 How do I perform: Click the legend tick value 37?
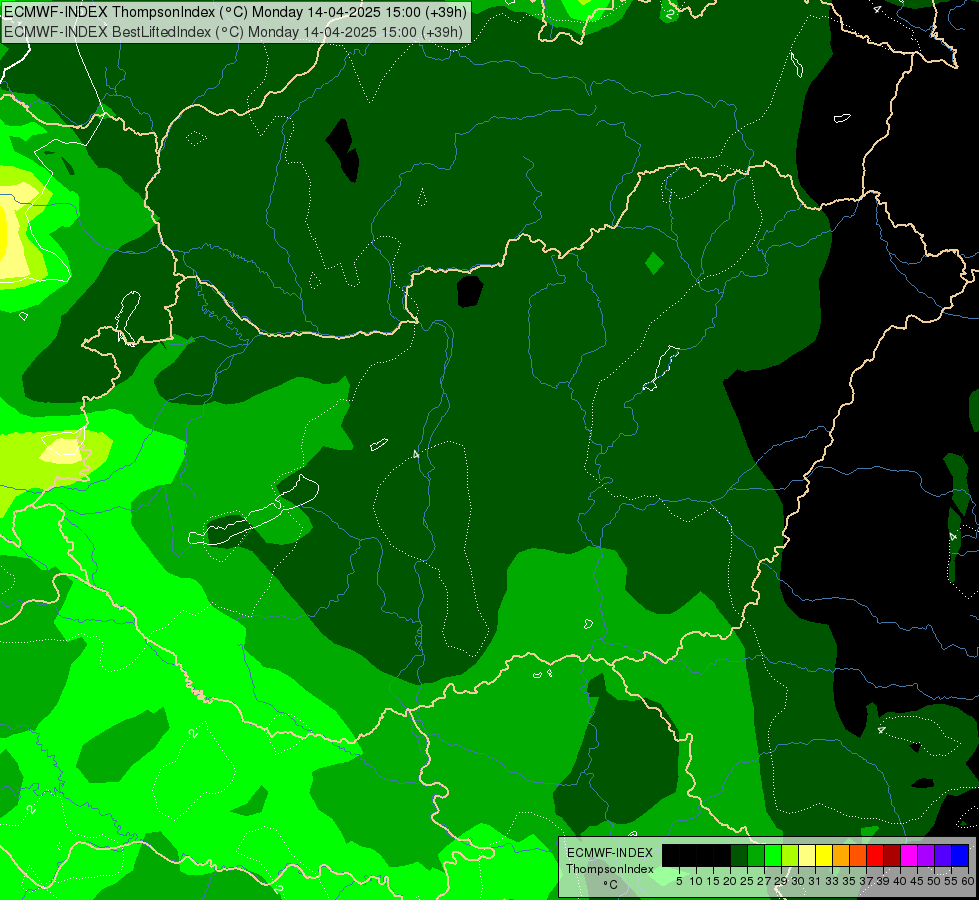pos(867,881)
